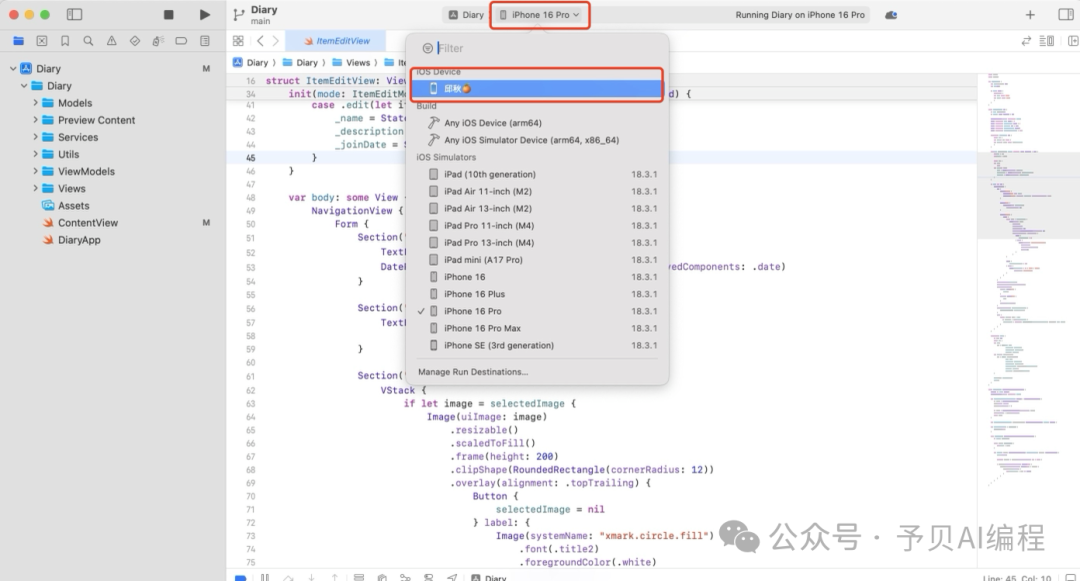
Task: Choose Any iOS Device (arm64)
Action: tap(537, 123)
